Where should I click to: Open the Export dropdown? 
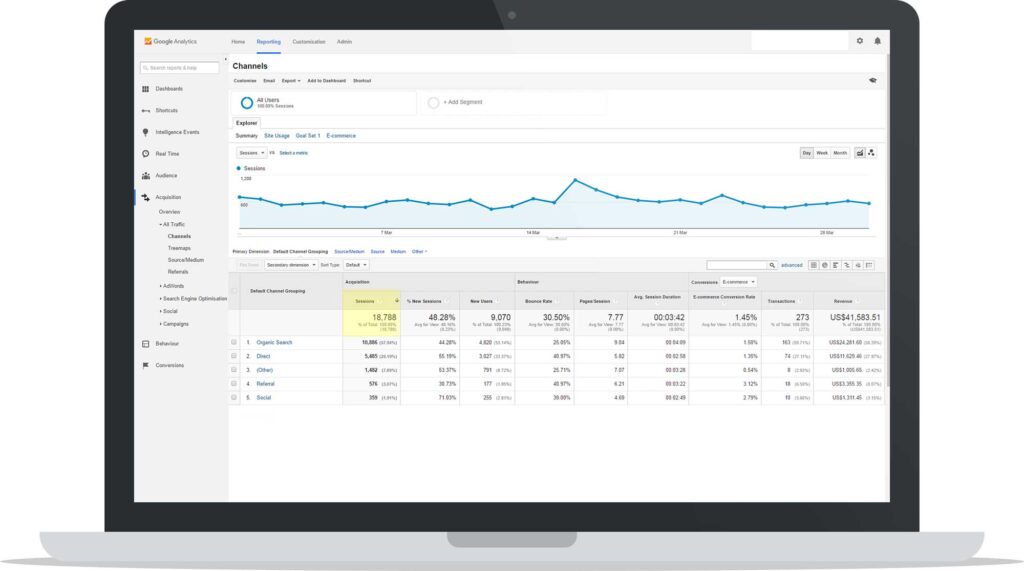pos(291,81)
